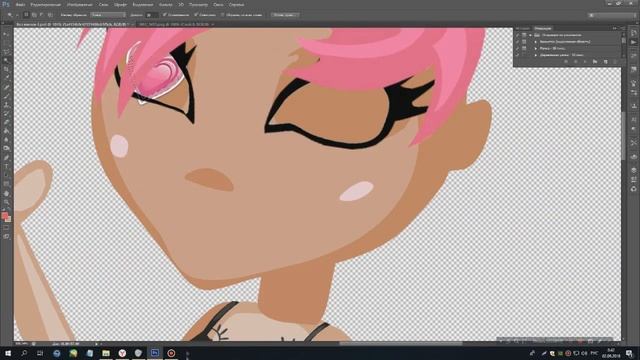Click Record button in Actions panel
640x360 pixels.
click(576, 62)
